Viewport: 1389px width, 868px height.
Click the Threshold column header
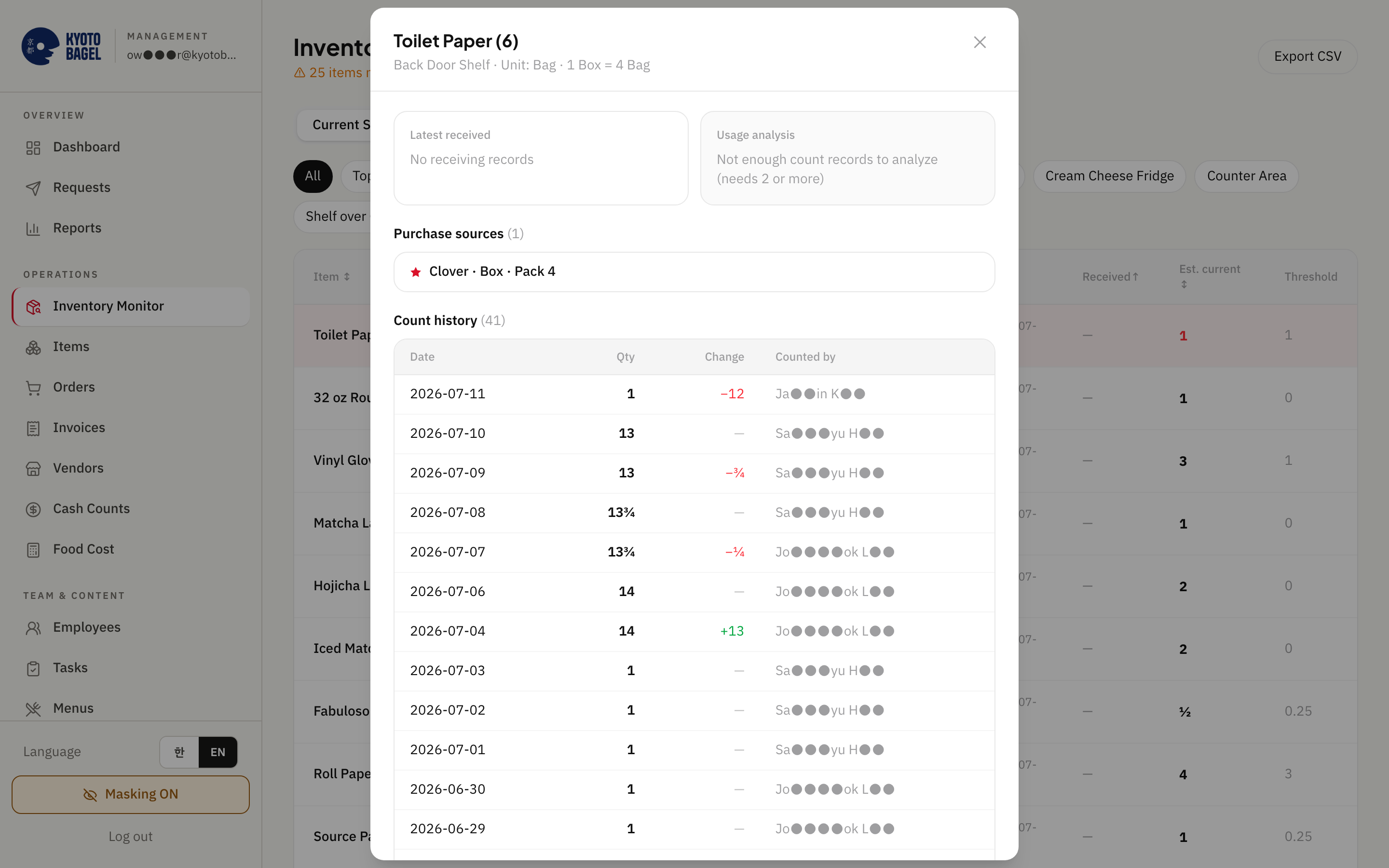[x=1310, y=277]
